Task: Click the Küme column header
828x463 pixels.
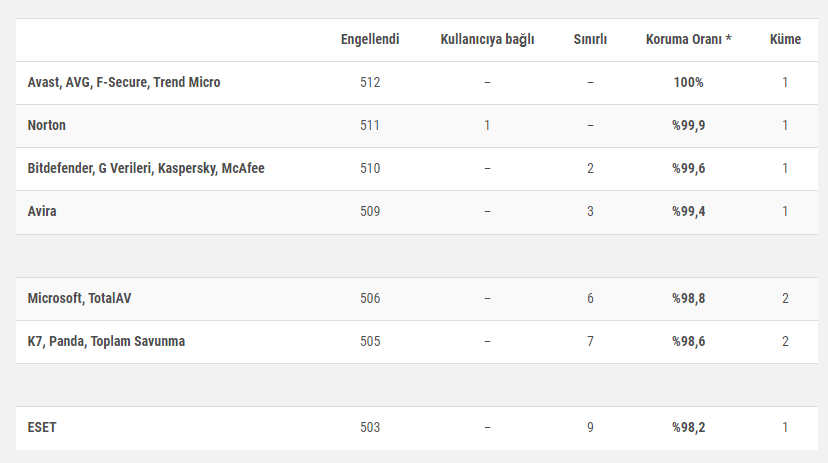Action: (x=785, y=39)
